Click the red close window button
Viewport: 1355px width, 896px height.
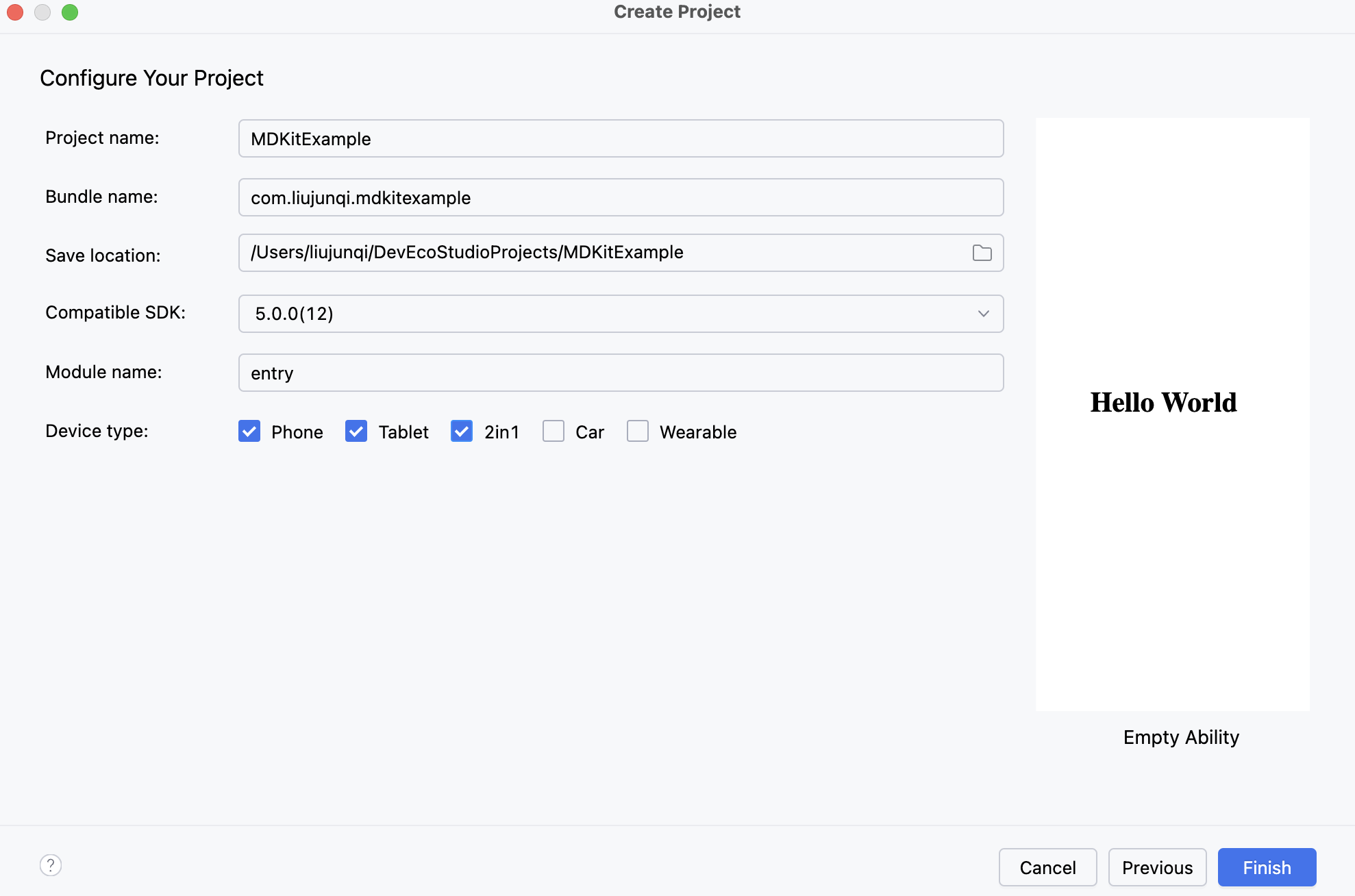coord(15,12)
